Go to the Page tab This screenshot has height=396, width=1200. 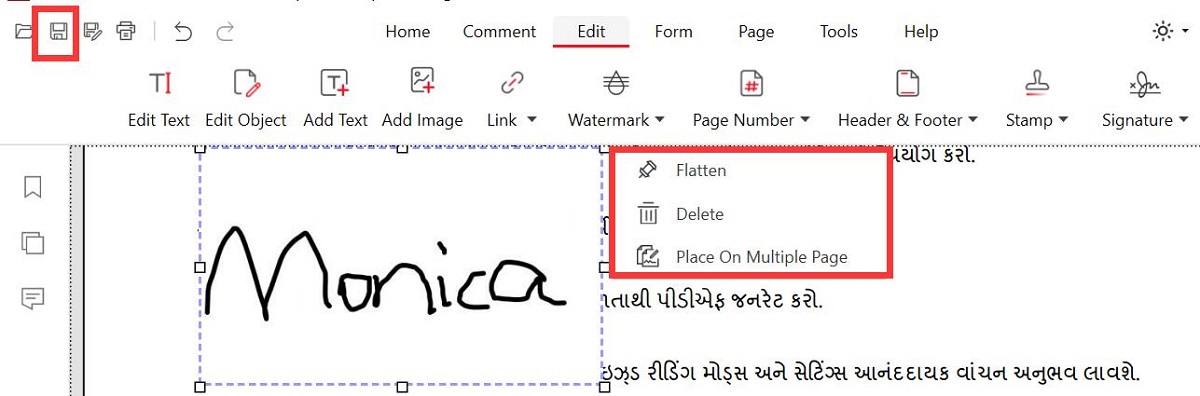point(756,31)
